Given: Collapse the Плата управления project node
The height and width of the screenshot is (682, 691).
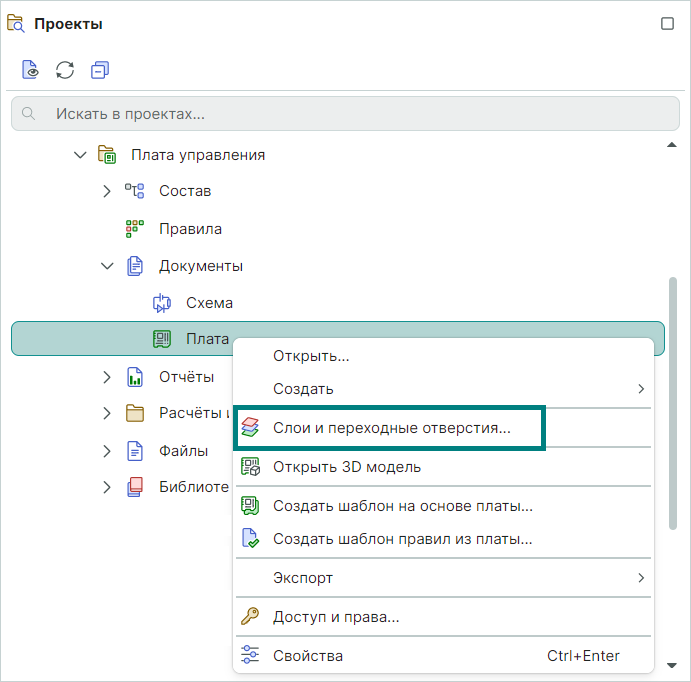Looking at the screenshot, I should coord(80,155).
